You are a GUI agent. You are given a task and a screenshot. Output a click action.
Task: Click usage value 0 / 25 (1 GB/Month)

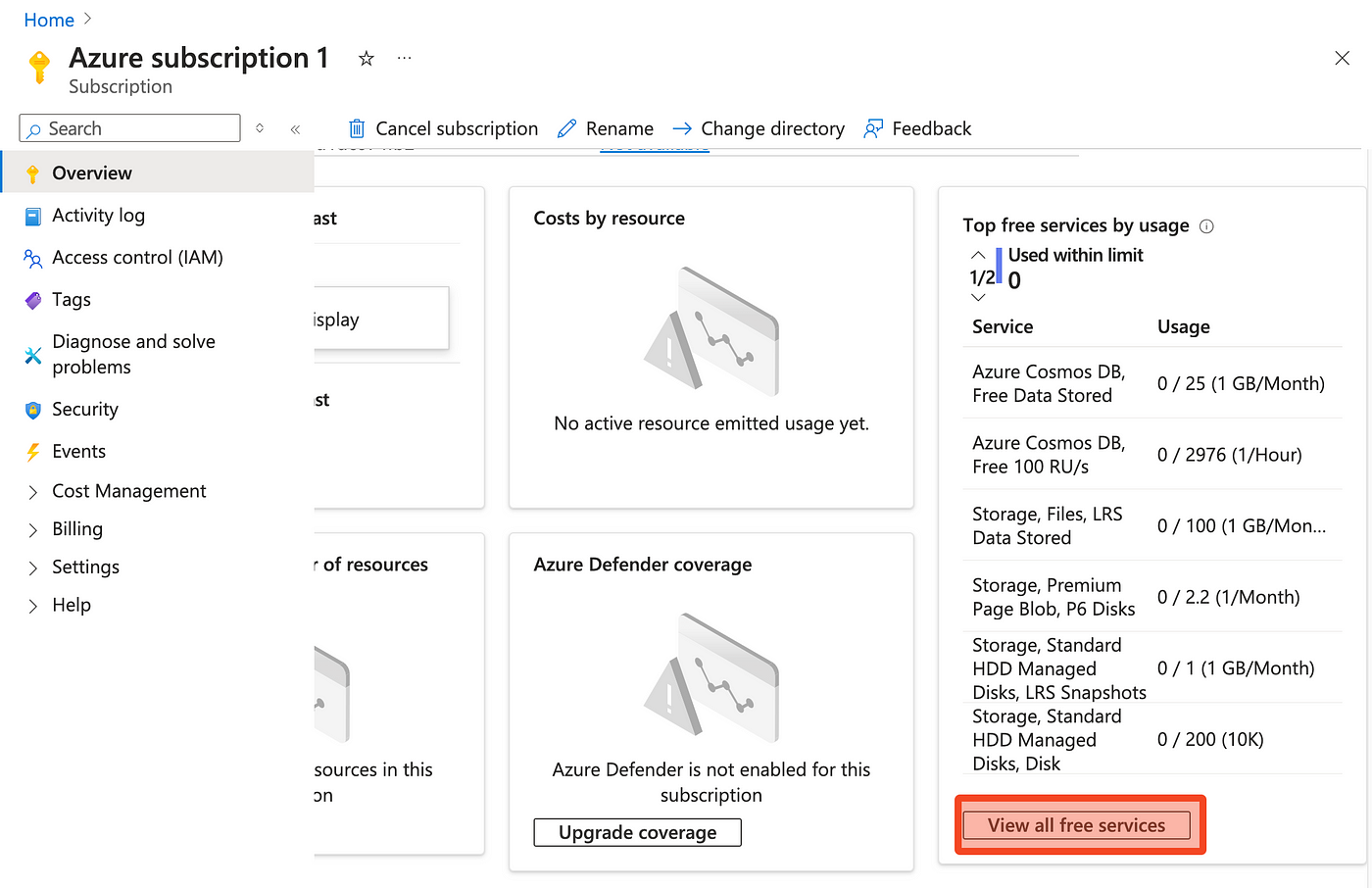[x=1241, y=383]
